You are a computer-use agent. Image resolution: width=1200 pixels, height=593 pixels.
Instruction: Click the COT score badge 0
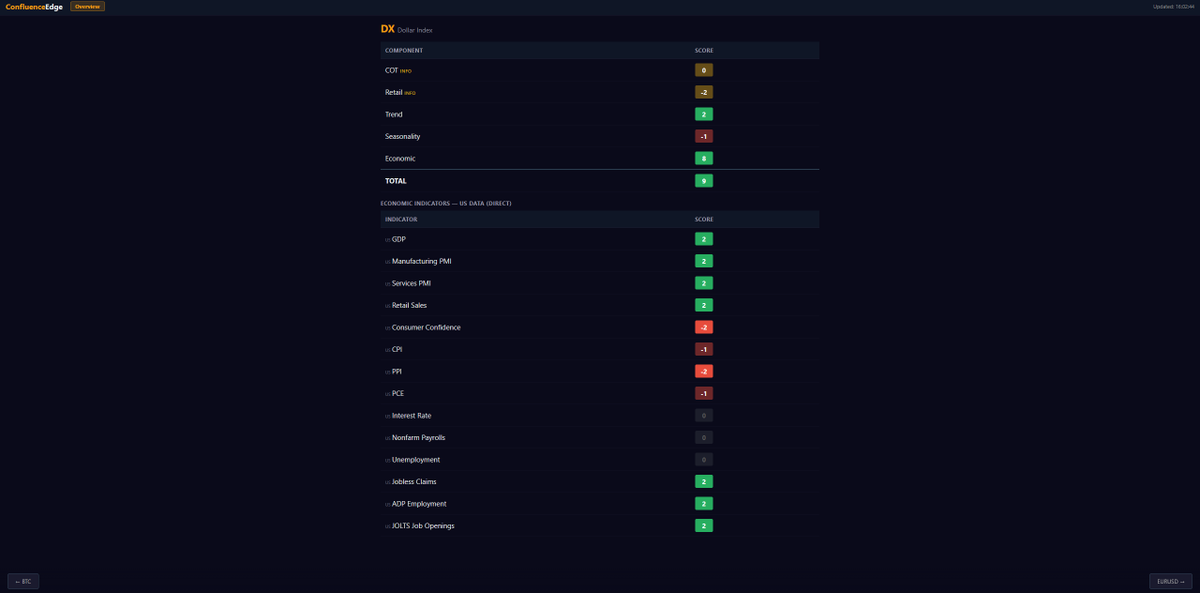(x=704, y=70)
